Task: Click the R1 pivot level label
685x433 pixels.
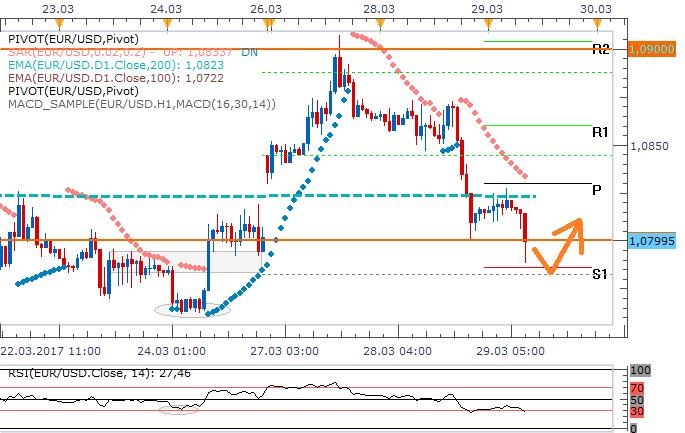Action: (x=600, y=132)
